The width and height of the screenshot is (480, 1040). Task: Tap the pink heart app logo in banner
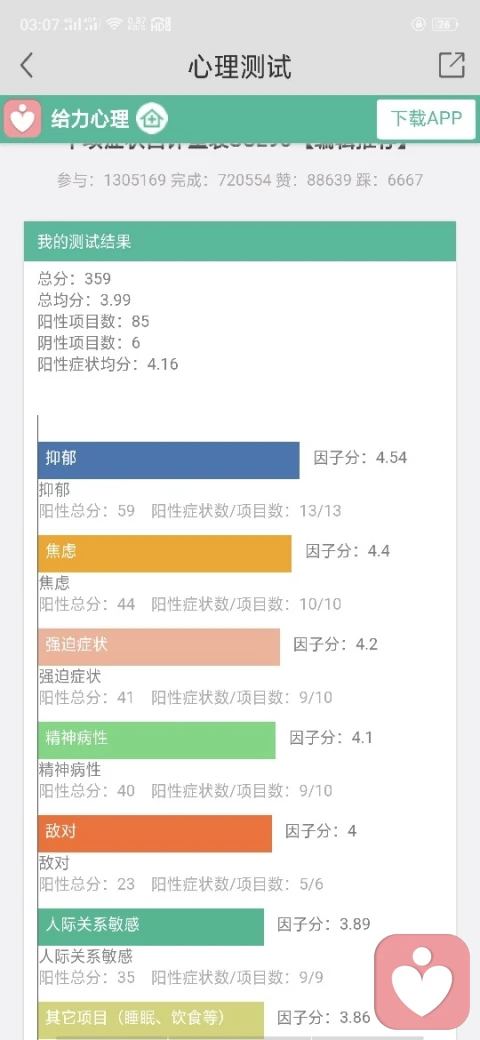23,119
